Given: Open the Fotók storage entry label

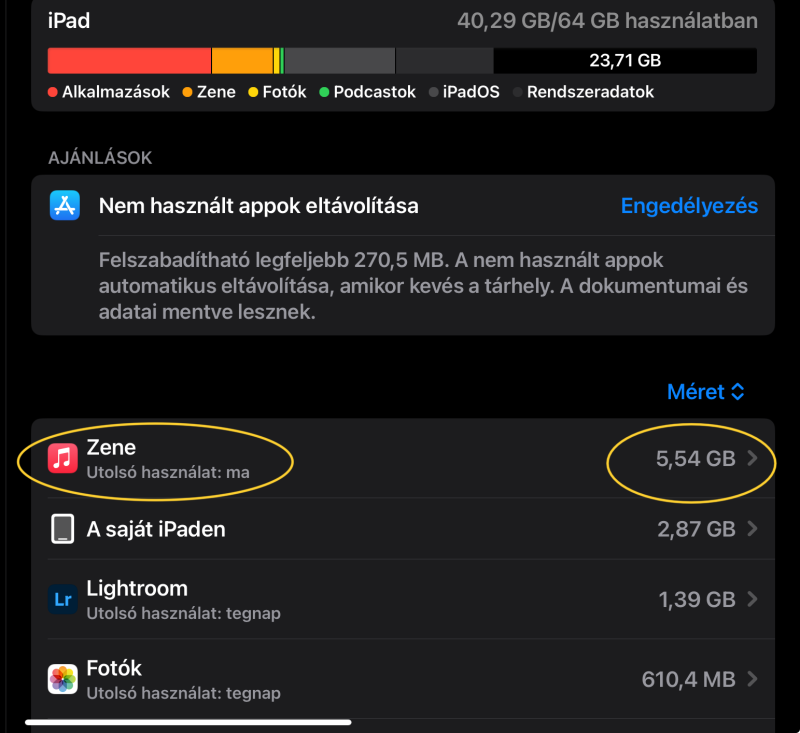Looking at the screenshot, I should [x=114, y=668].
